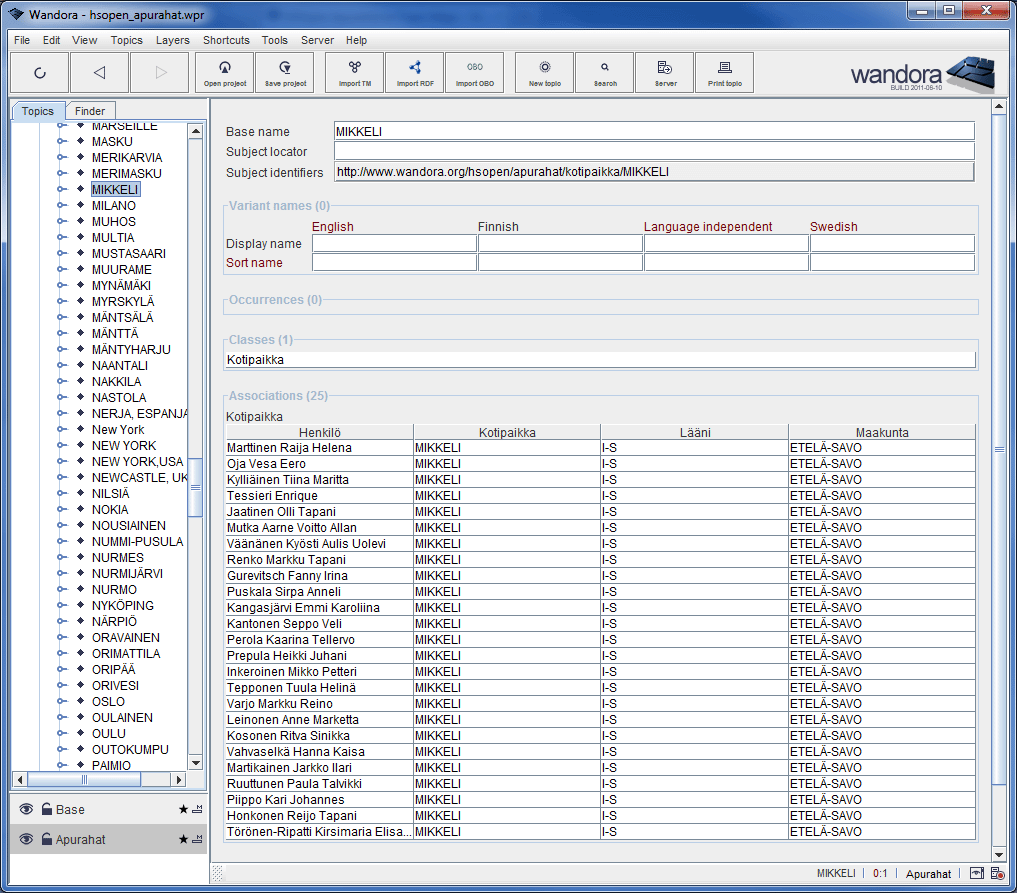Image resolution: width=1017 pixels, height=893 pixels.
Task: Expand the OSLO tree node
Action: pyautogui.click(x=61, y=701)
